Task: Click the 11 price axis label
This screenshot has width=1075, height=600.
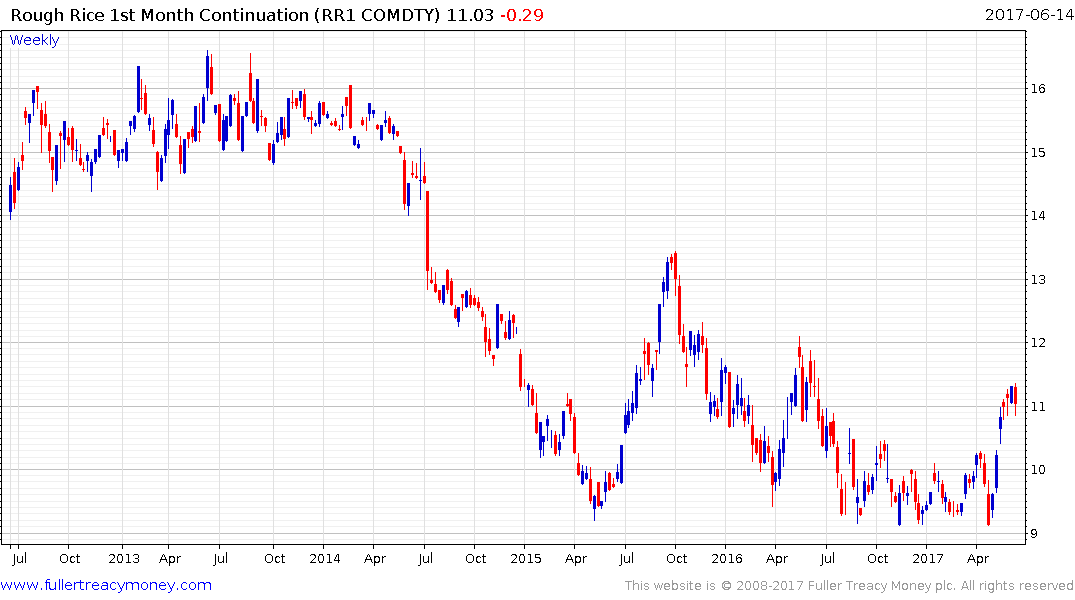Action: [1037, 407]
